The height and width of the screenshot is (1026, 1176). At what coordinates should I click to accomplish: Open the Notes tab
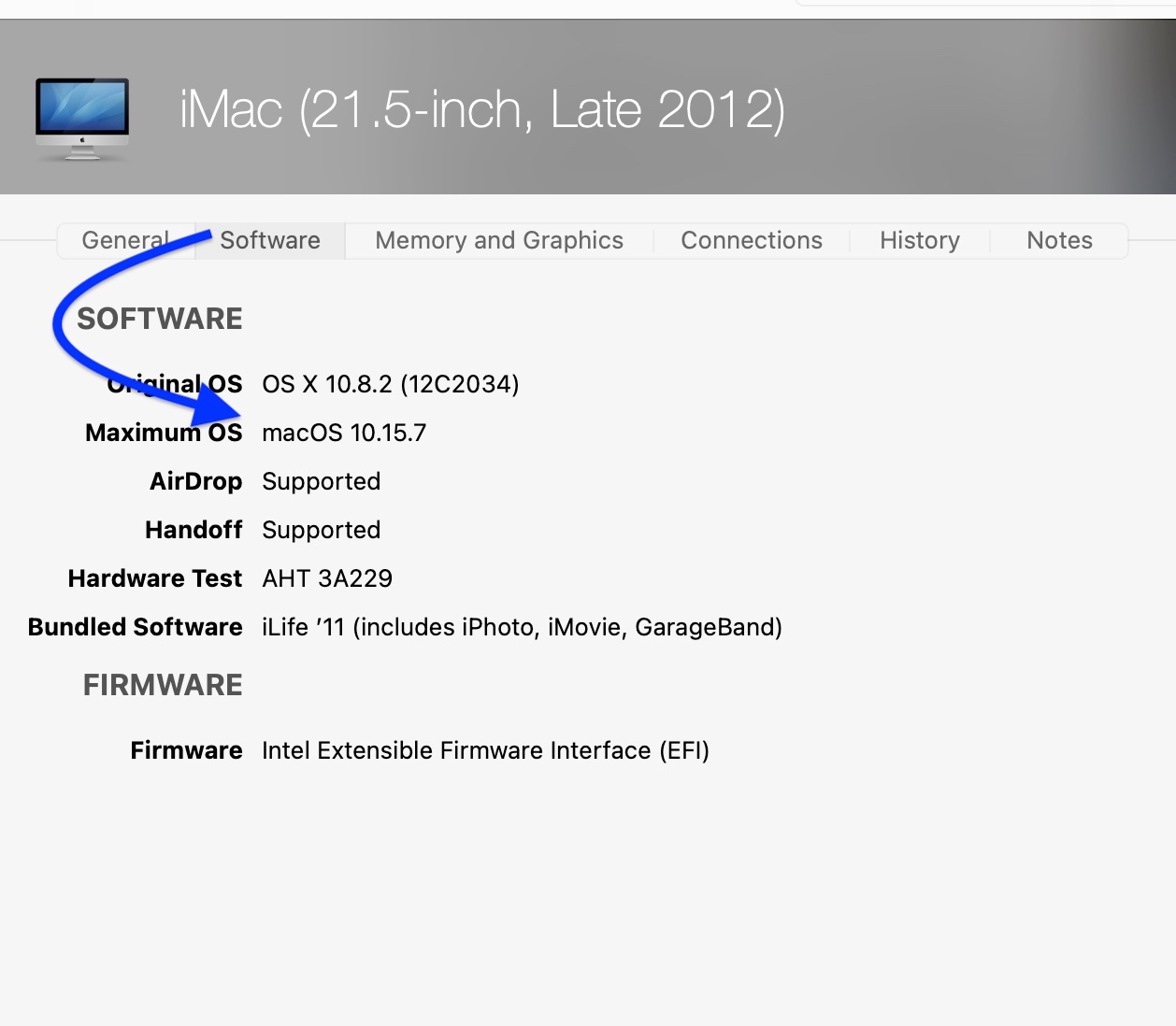coord(1059,241)
